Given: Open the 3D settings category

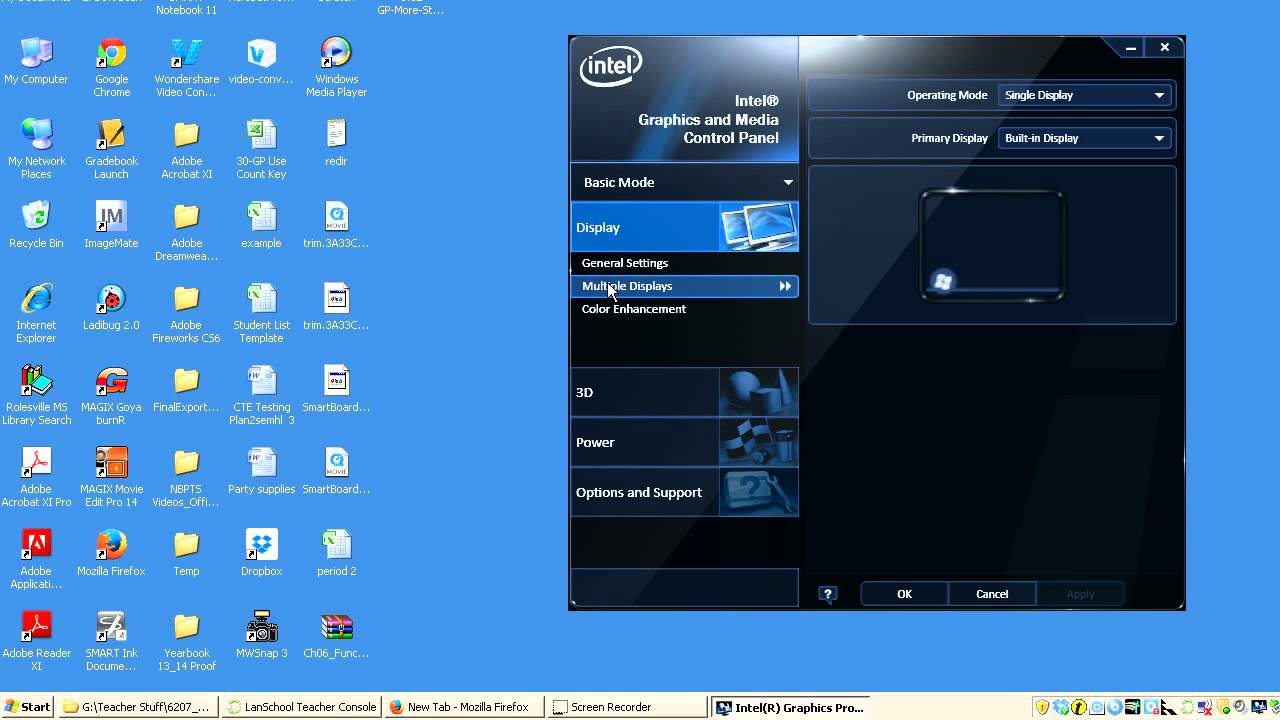Looking at the screenshot, I should tap(684, 392).
